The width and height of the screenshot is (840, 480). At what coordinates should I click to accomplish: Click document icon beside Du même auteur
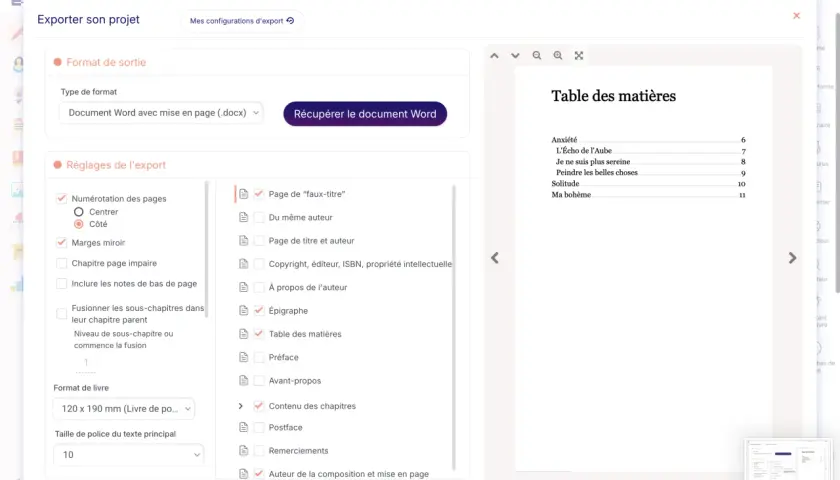tap(244, 217)
